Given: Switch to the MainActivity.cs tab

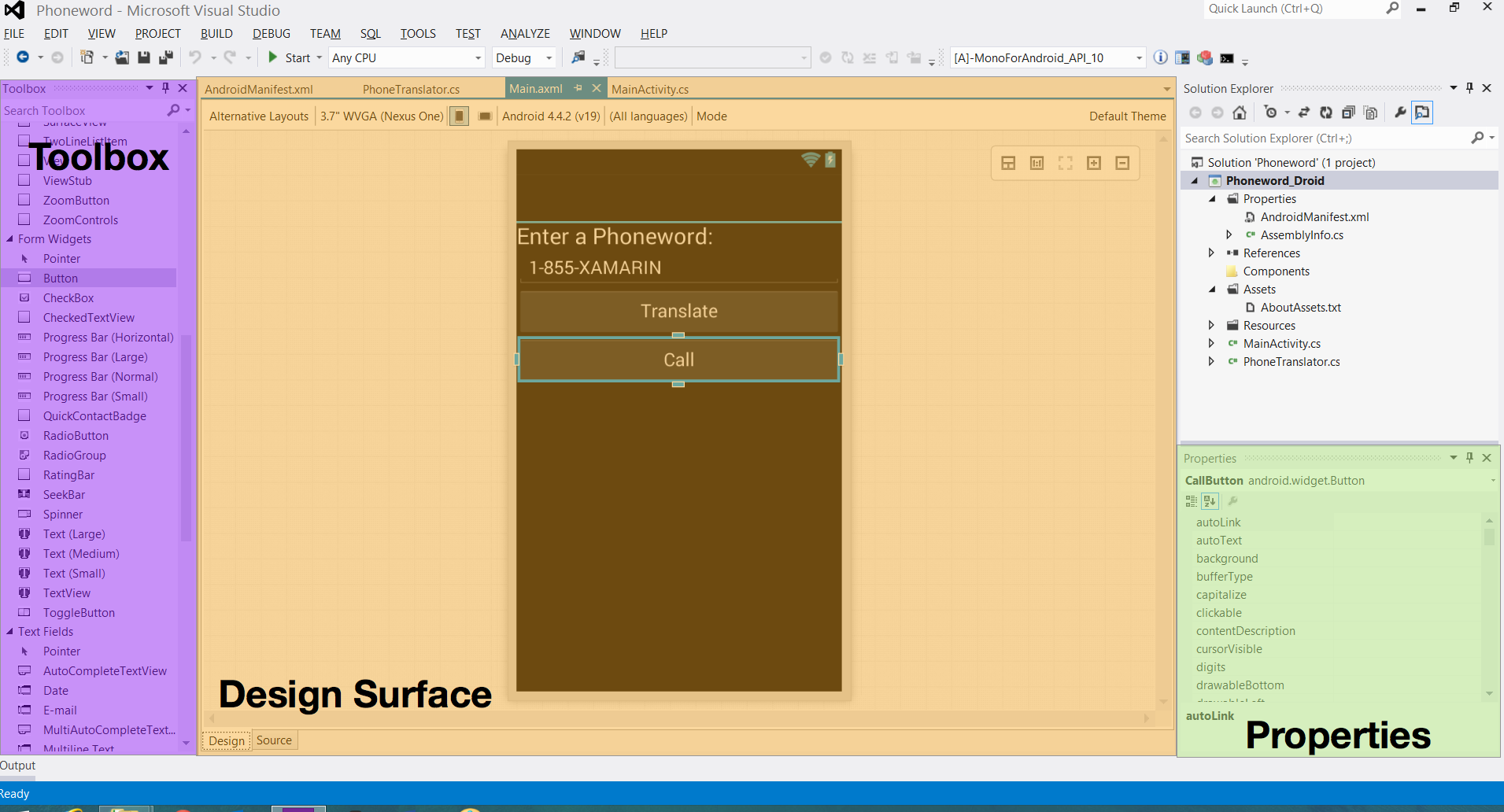Looking at the screenshot, I should 649,89.
